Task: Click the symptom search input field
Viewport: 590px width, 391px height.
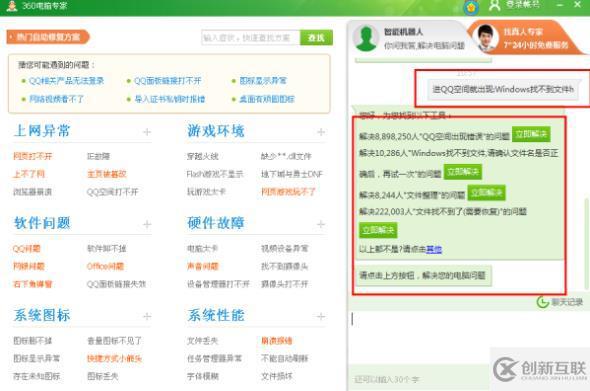Action: coord(251,38)
